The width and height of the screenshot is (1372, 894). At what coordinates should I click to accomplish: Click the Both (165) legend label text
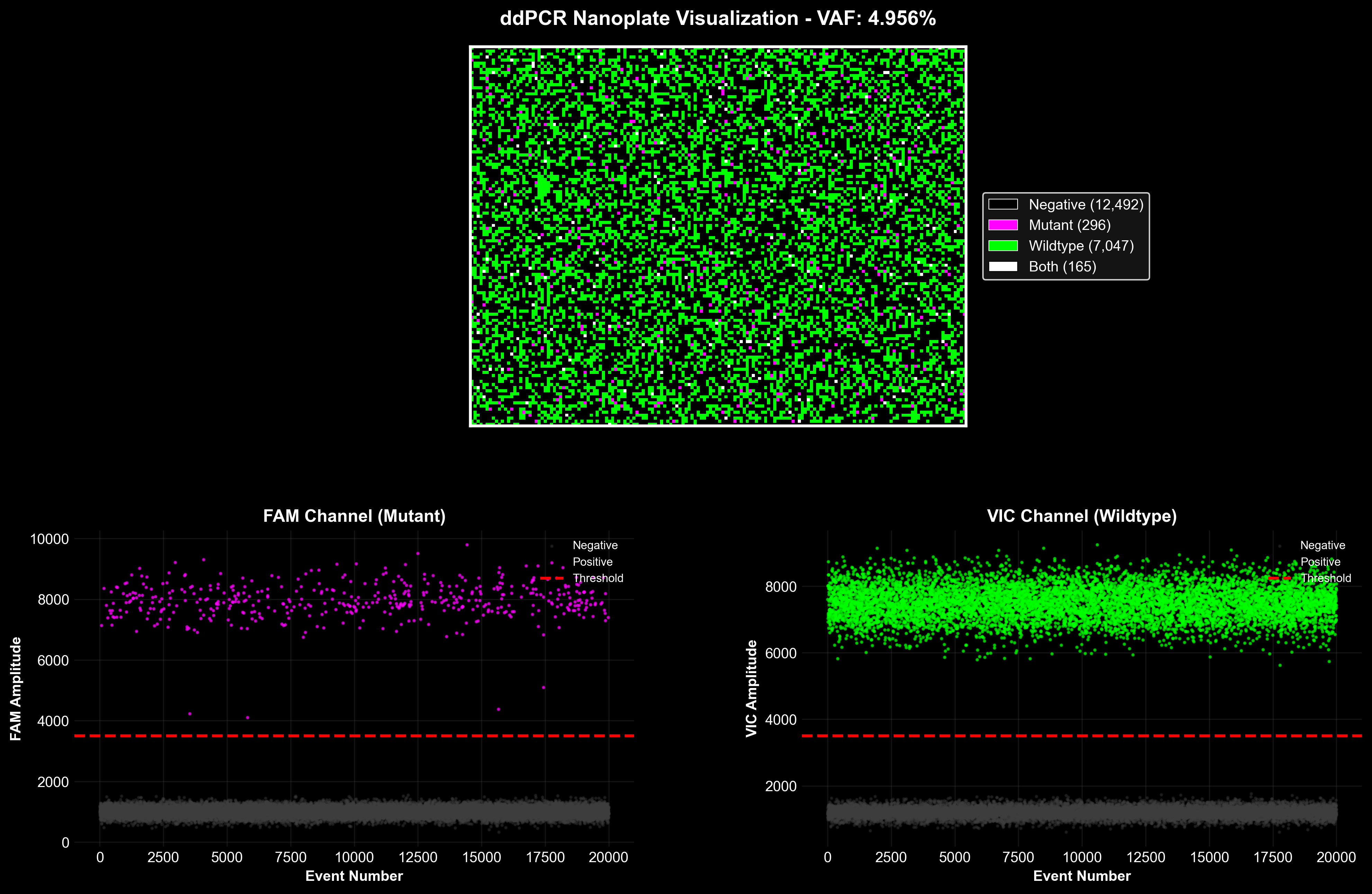coord(1063,267)
